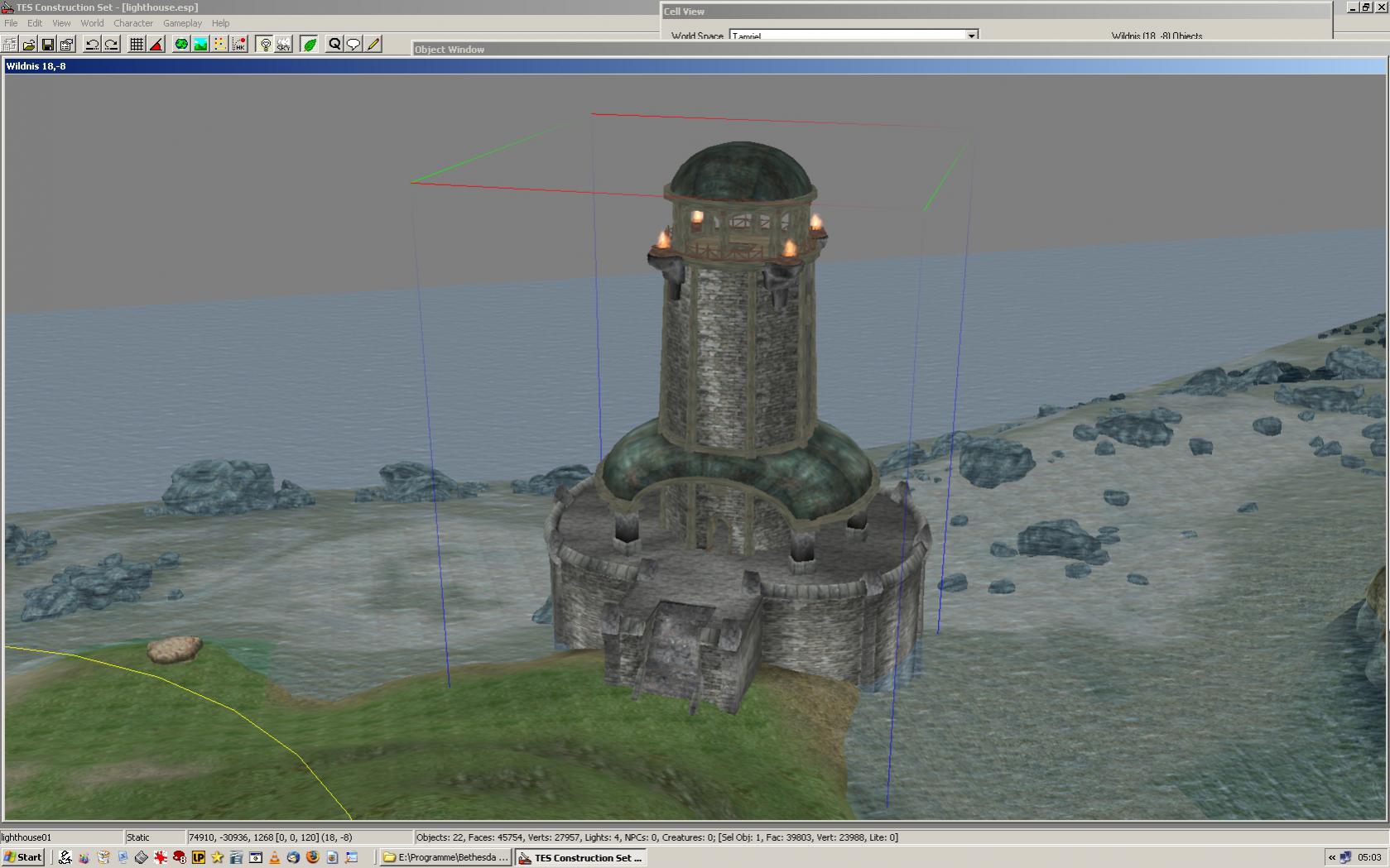Switch to the E:\Programme\Bethesda taskbar window

(445, 857)
